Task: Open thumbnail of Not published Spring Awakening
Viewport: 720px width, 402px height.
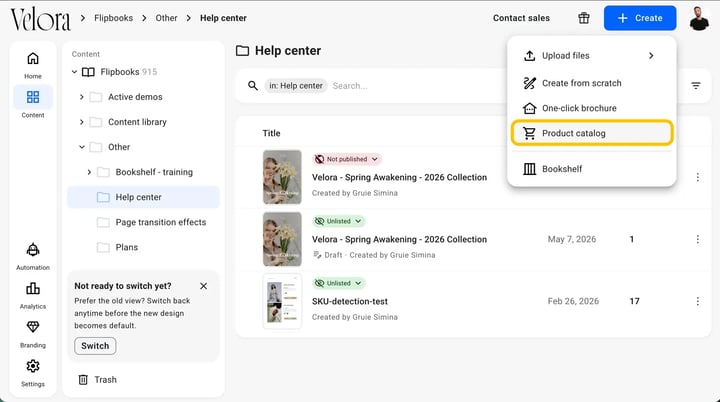Action: pyautogui.click(x=282, y=177)
